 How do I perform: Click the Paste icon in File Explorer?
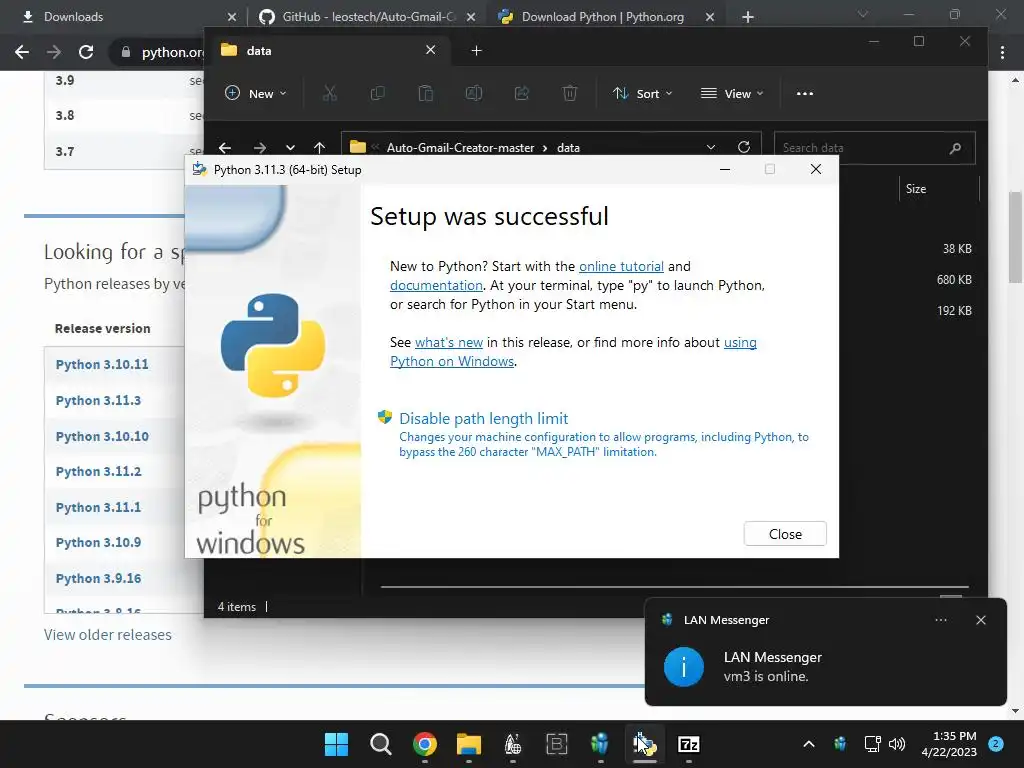point(425,93)
